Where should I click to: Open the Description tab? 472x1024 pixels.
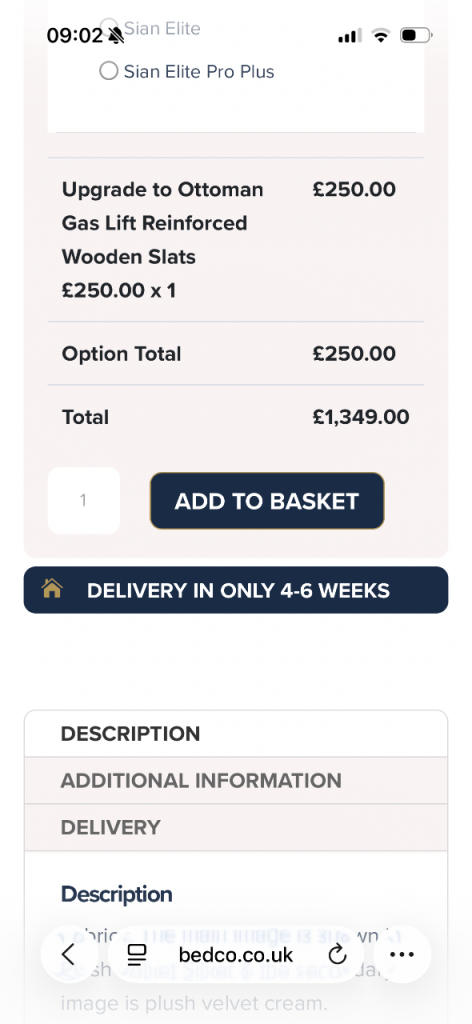(x=236, y=733)
